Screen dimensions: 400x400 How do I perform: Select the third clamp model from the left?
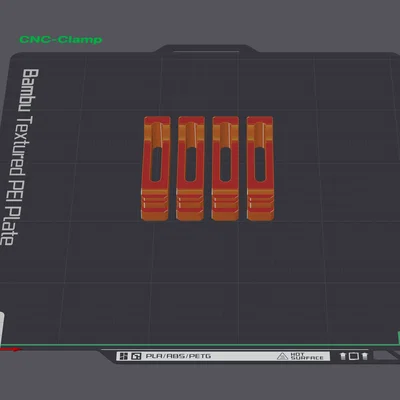coord(225,168)
